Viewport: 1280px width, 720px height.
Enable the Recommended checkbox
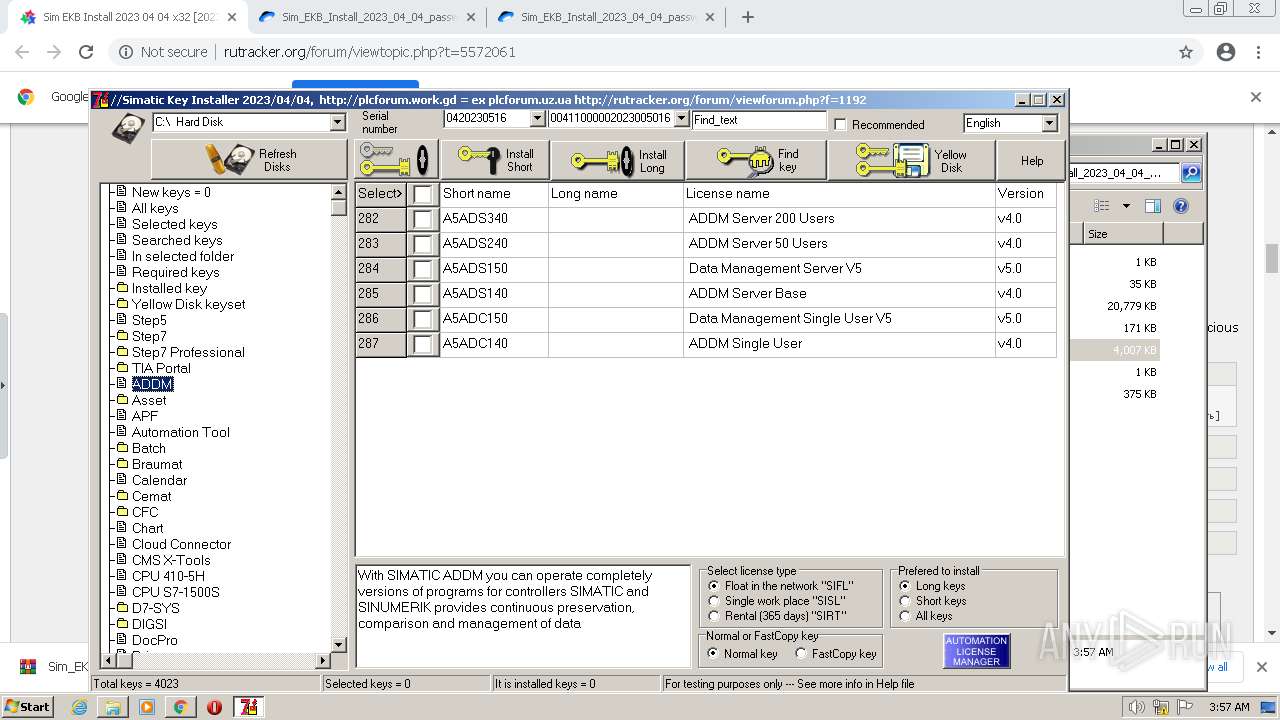pos(841,125)
